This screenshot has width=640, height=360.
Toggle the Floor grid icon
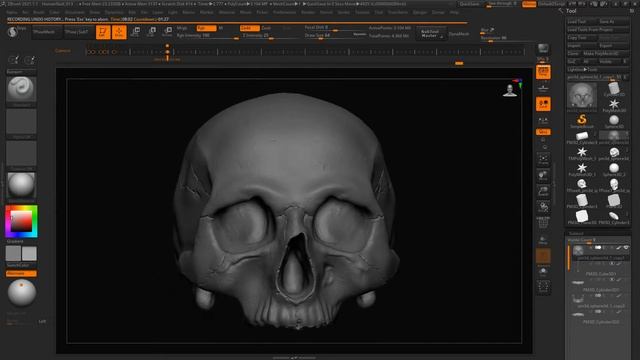[x=543, y=88]
